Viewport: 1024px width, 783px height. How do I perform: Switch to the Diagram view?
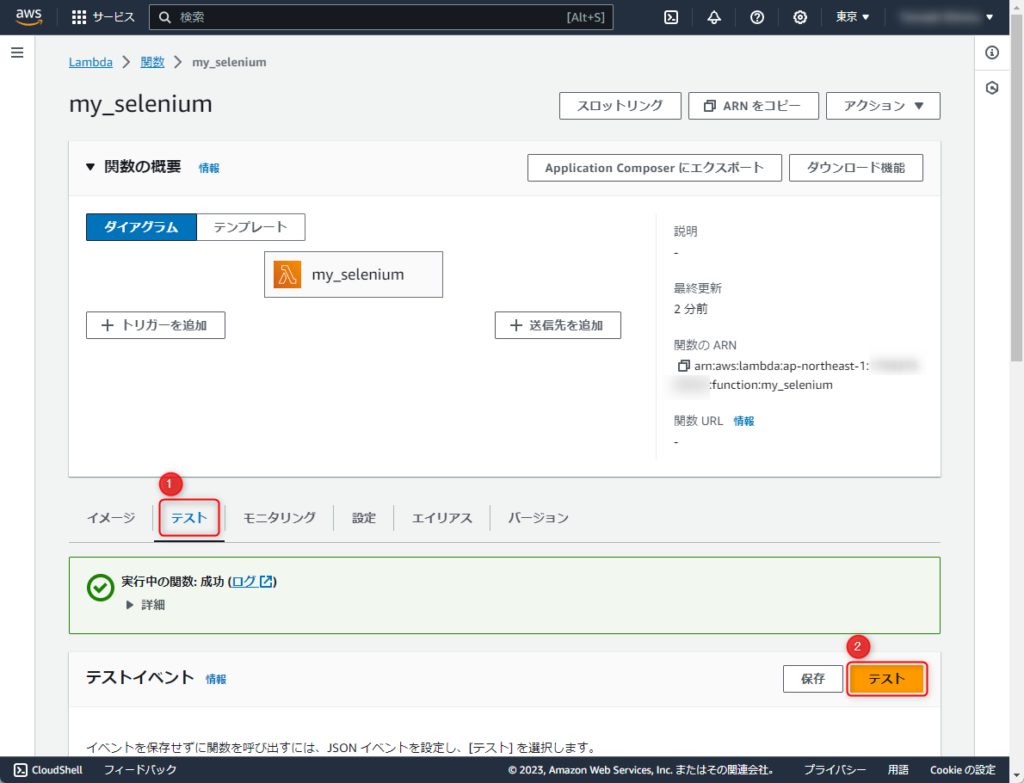tap(141, 227)
